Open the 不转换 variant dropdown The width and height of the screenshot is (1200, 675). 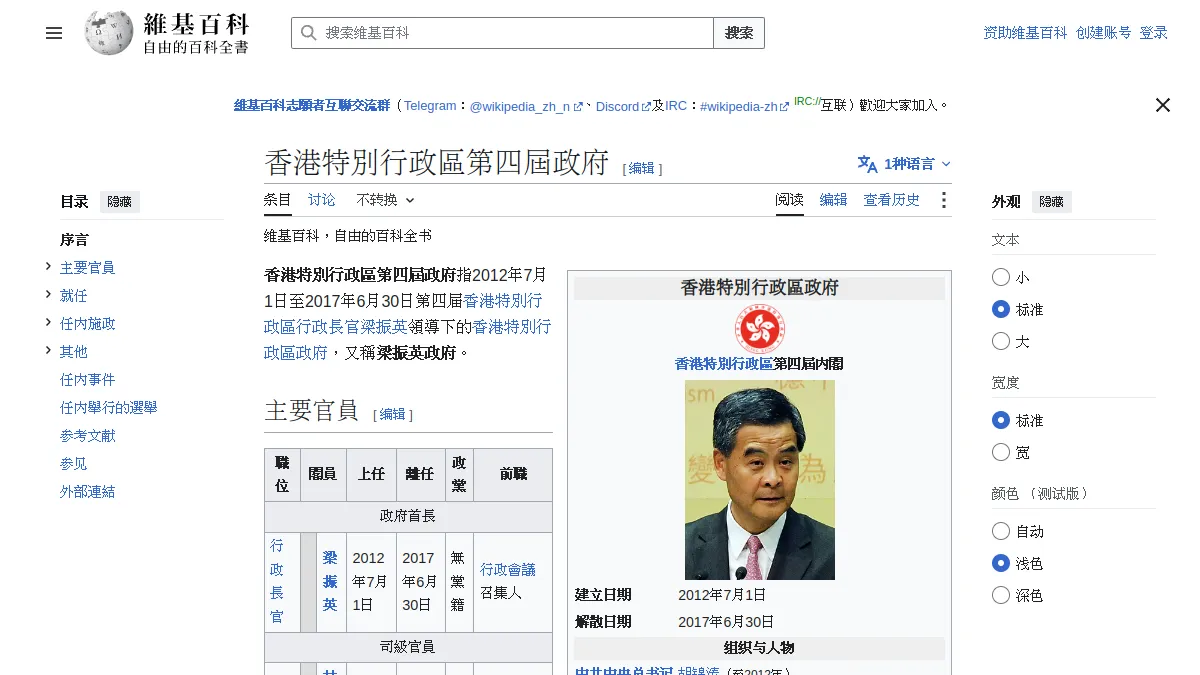385,200
